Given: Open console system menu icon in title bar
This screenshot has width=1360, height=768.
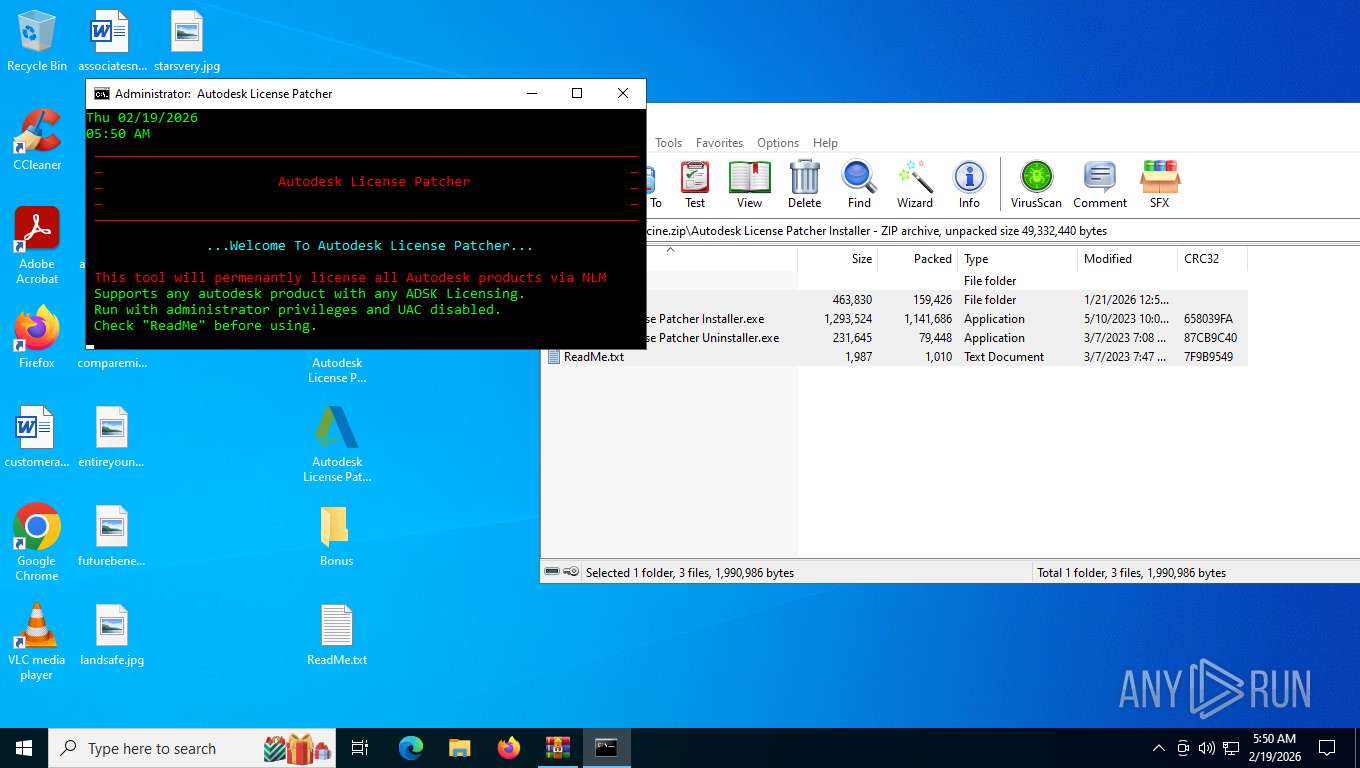Looking at the screenshot, I should (102, 94).
